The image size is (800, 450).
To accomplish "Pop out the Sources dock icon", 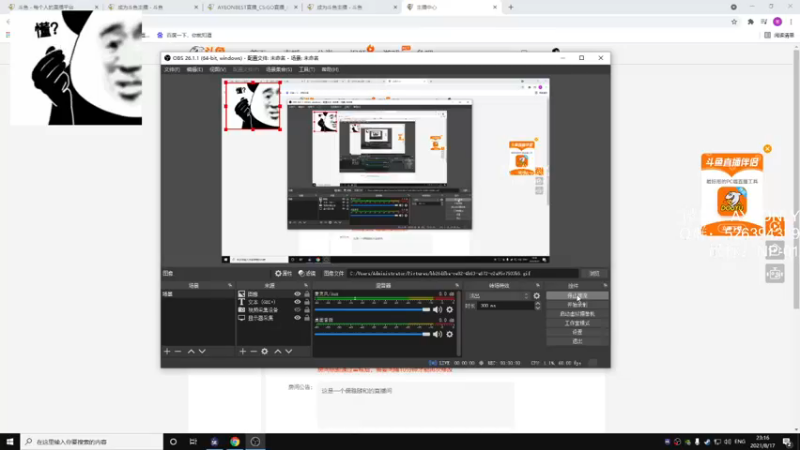I will [306, 285].
